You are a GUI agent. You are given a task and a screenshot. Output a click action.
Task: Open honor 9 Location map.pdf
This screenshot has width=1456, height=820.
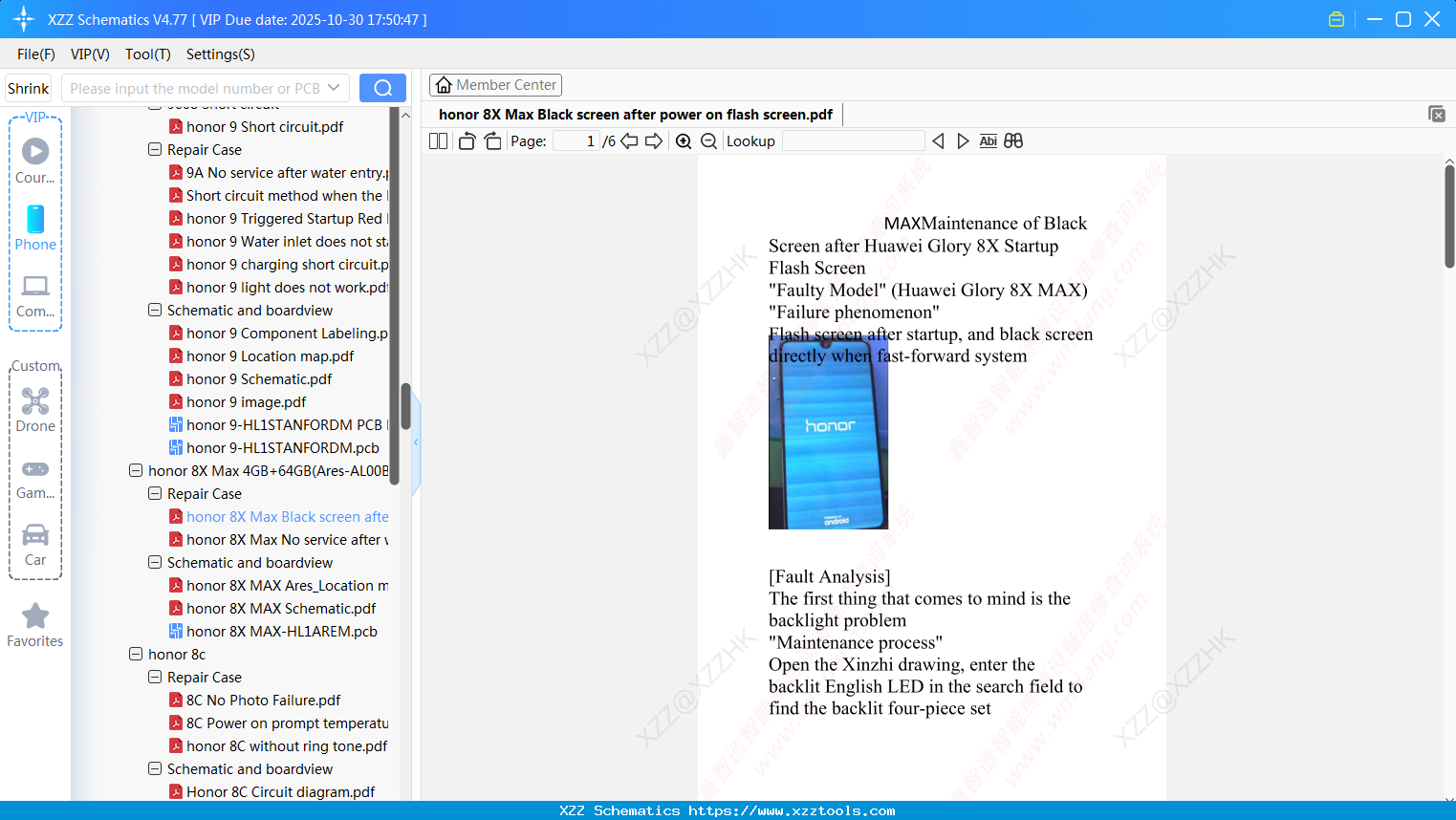coord(261,356)
